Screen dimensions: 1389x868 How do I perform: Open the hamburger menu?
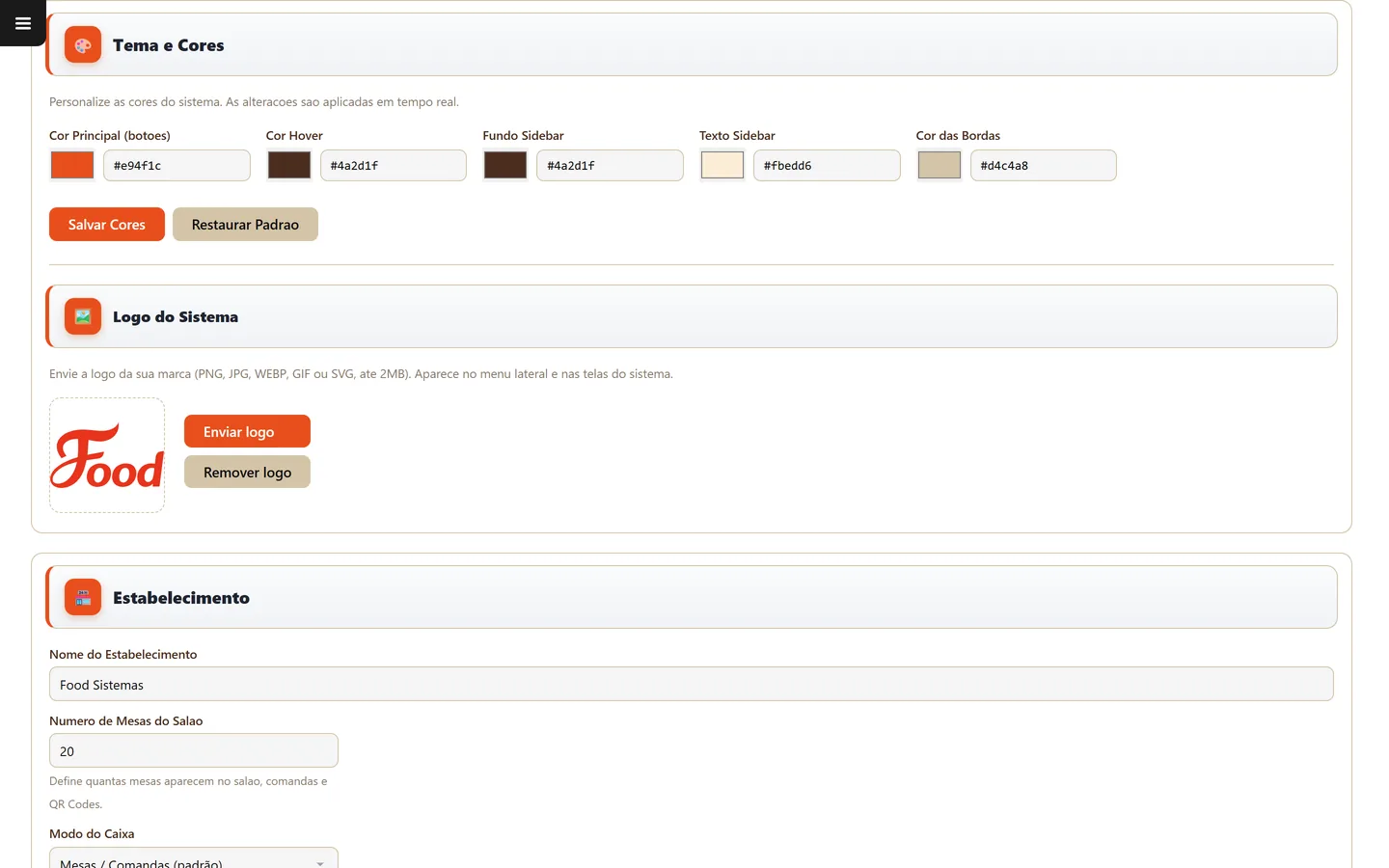23,23
